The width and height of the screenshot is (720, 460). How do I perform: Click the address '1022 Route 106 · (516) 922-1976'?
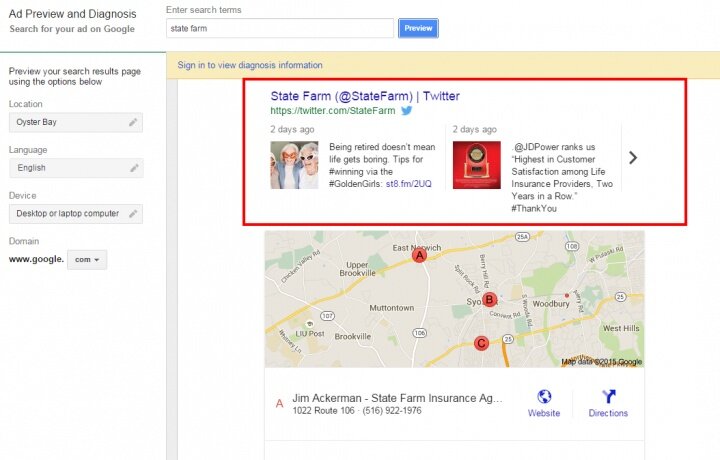click(x=357, y=410)
